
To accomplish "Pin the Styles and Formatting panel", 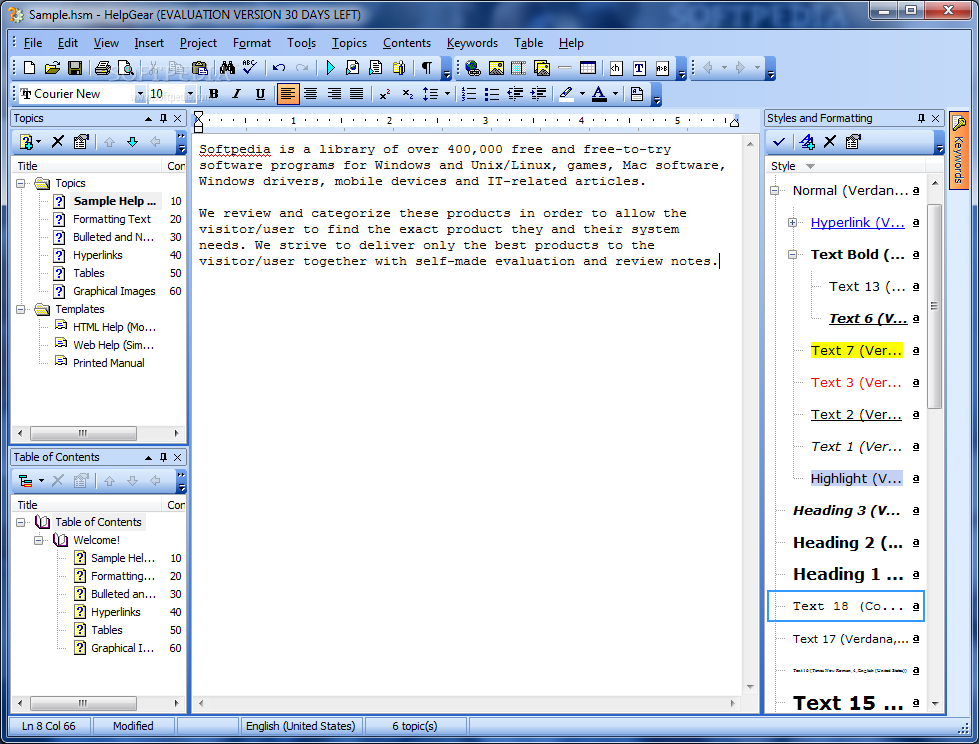I will click(x=921, y=118).
